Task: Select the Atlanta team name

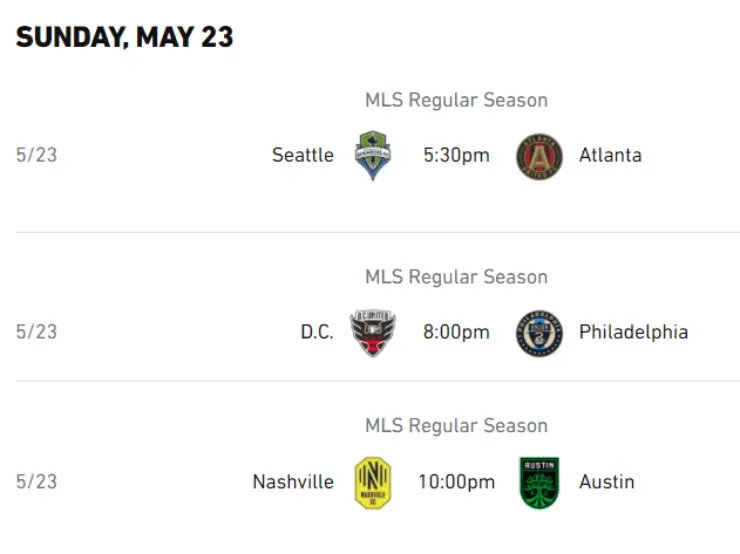Action: click(x=610, y=155)
